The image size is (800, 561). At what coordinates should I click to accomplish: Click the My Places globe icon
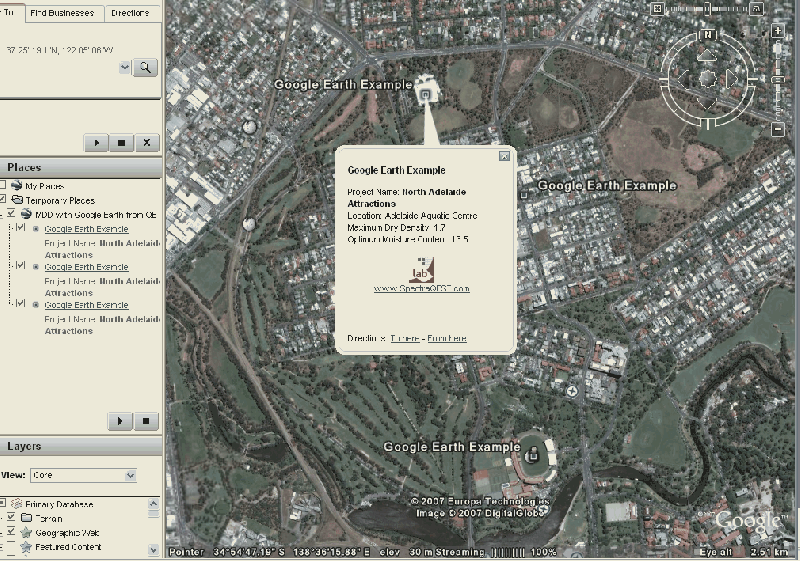click(x=17, y=185)
